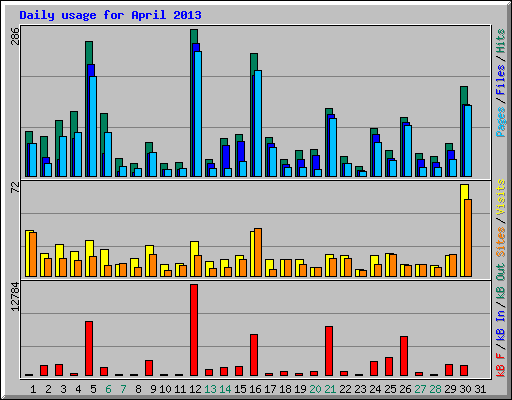The height and width of the screenshot is (400, 512).
Task: Click day label 18 on the x-axis
Action: [285, 389]
